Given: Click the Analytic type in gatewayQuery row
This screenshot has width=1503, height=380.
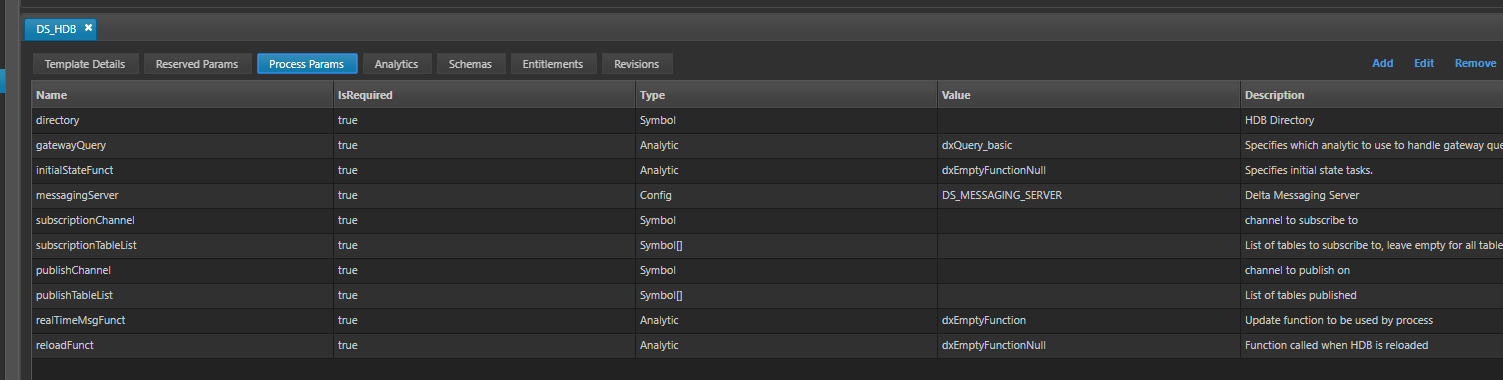Looking at the screenshot, I should click(x=659, y=145).
